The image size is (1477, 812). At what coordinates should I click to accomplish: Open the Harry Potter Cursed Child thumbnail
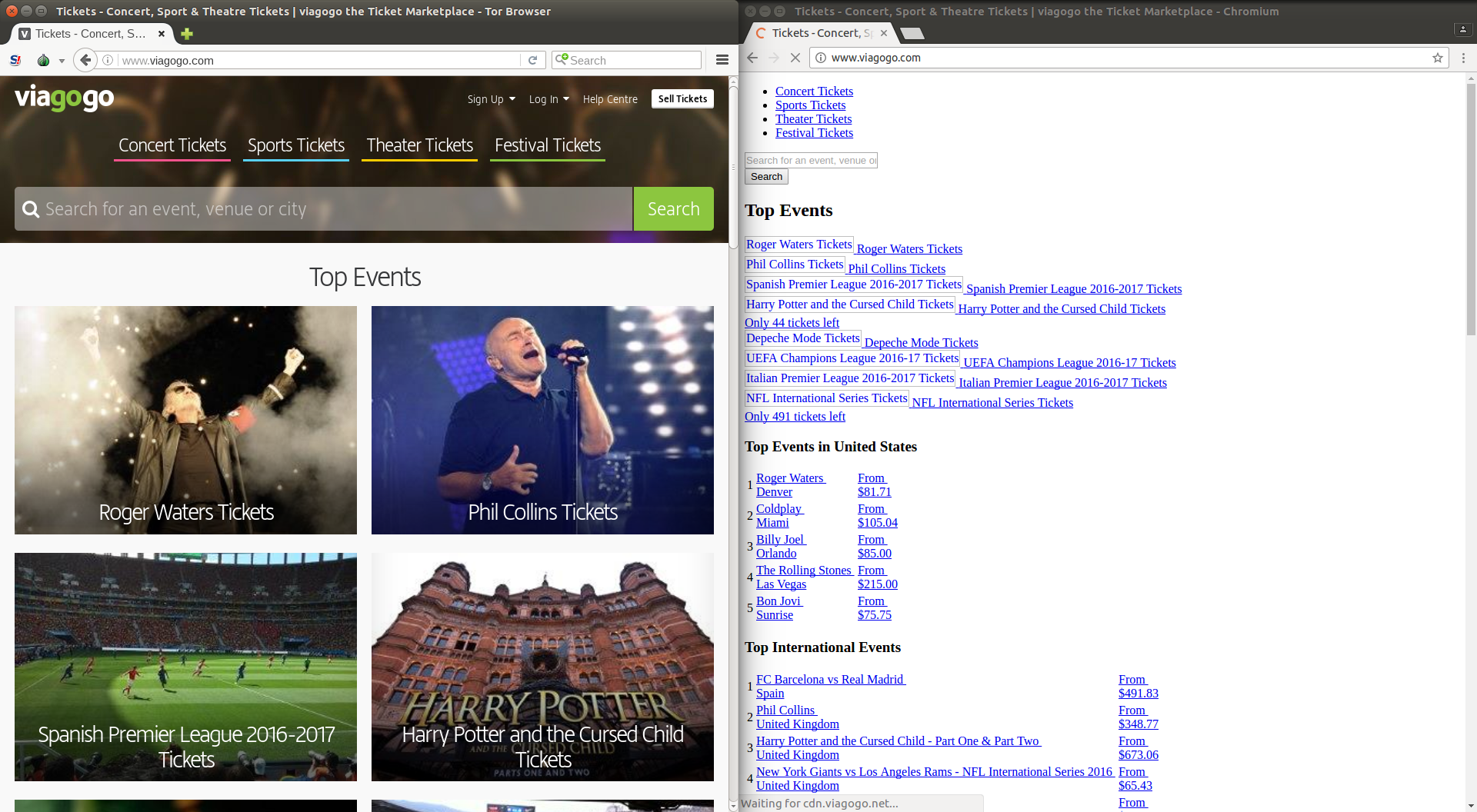pos(542,667)
